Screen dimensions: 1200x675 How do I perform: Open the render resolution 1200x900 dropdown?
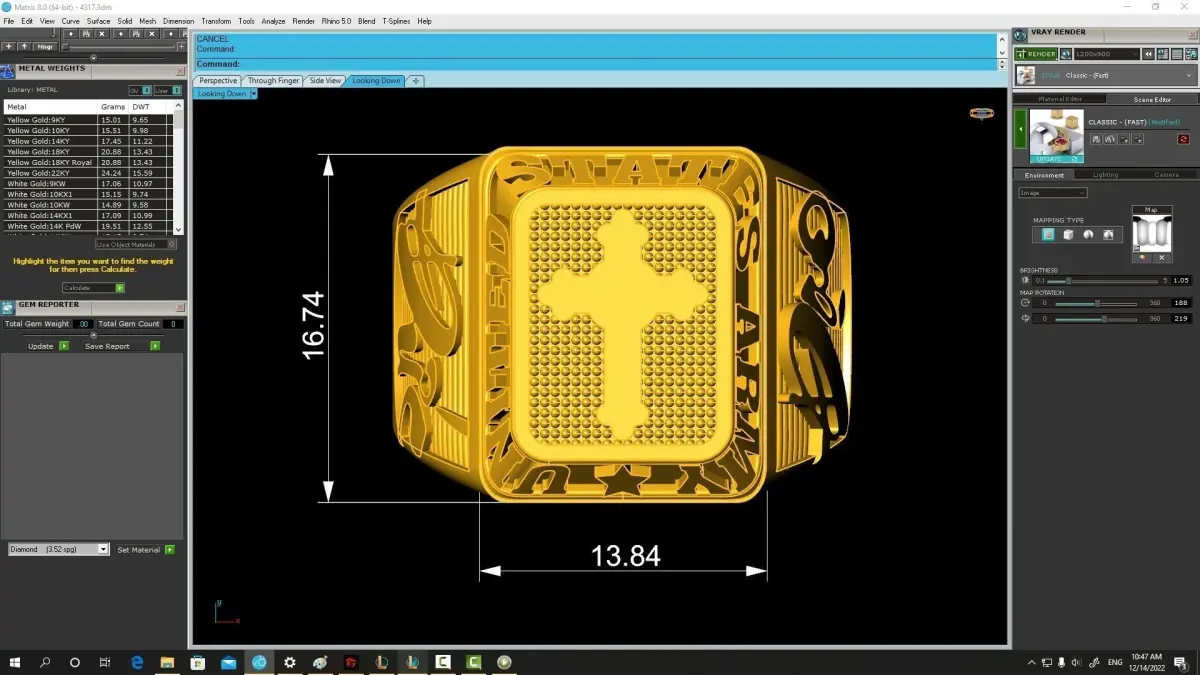tap(1107, 54)
